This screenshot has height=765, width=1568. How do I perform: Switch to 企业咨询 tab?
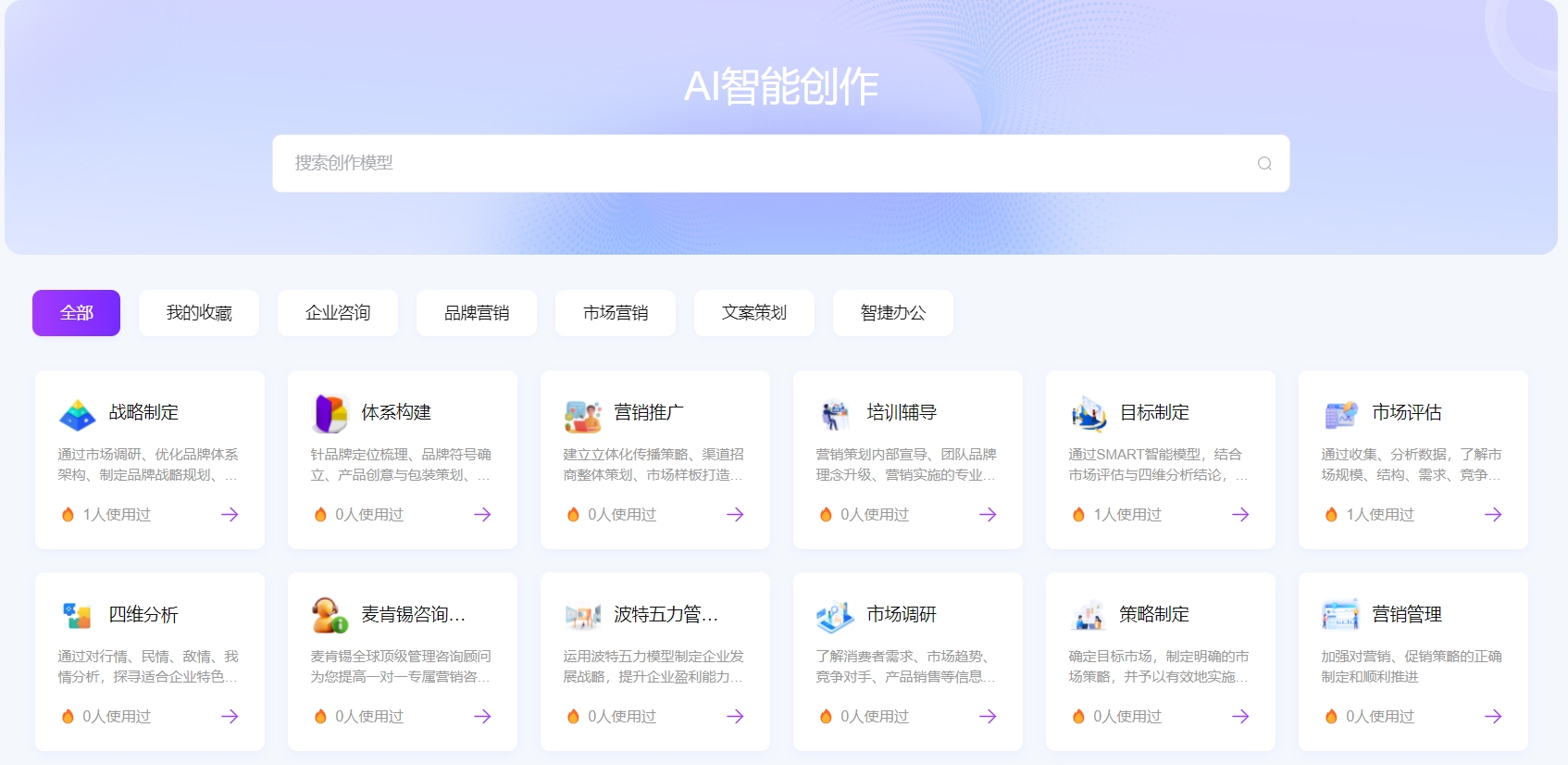pyautogui.click(x=338, y=313)
